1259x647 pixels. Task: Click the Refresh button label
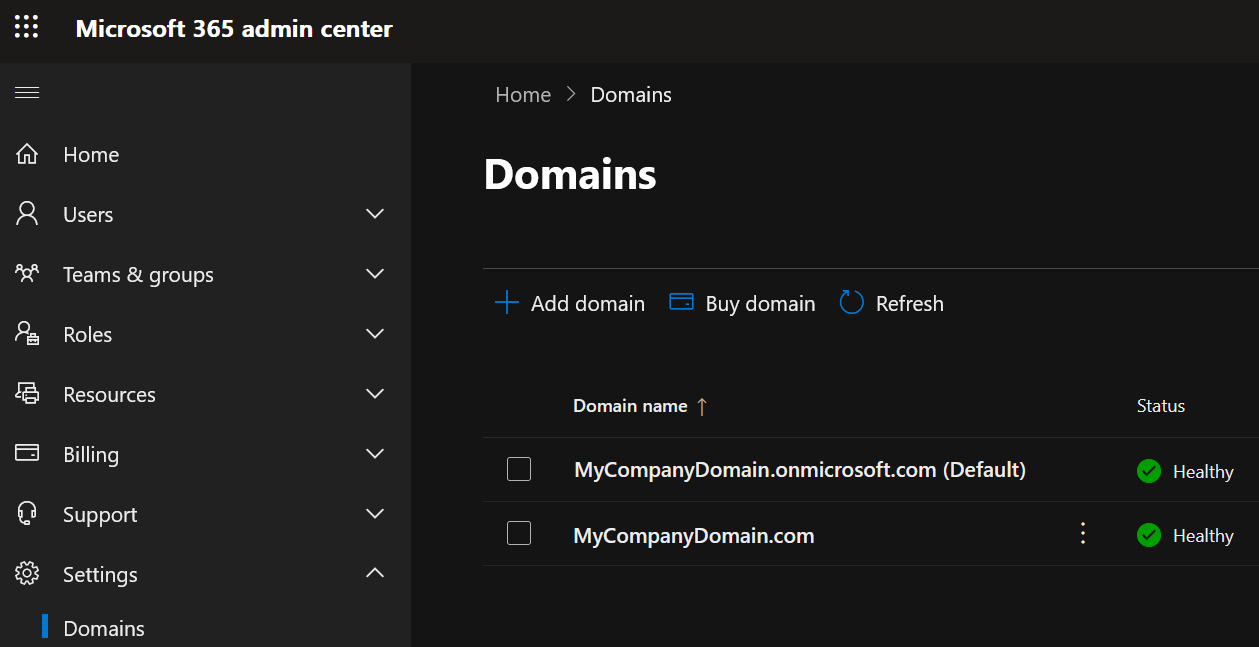click(x=910, y=303)
